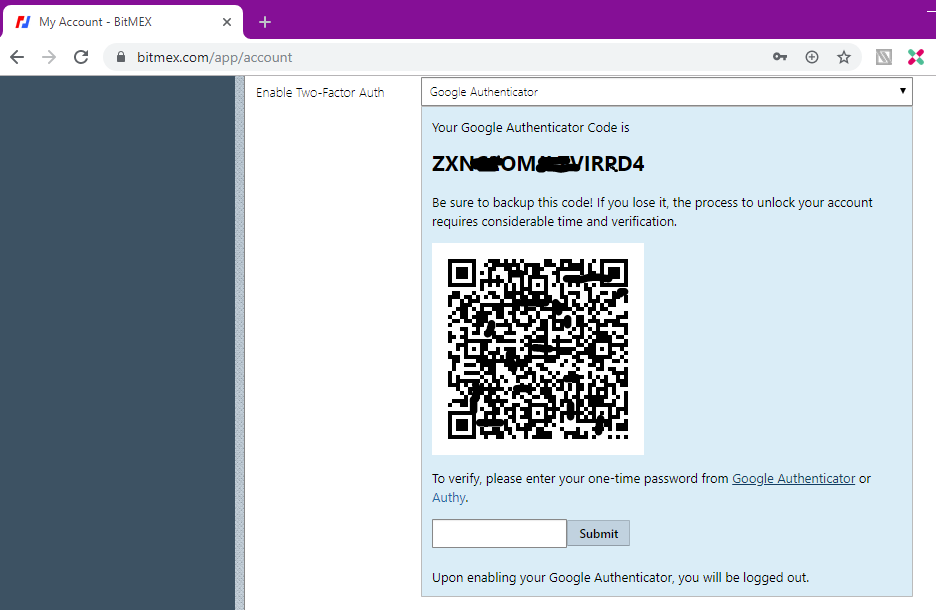The width and height of the screenshot is (936, 610).
Task: Click the BitMEX favicon on the tab
Action: pos(23,22)
